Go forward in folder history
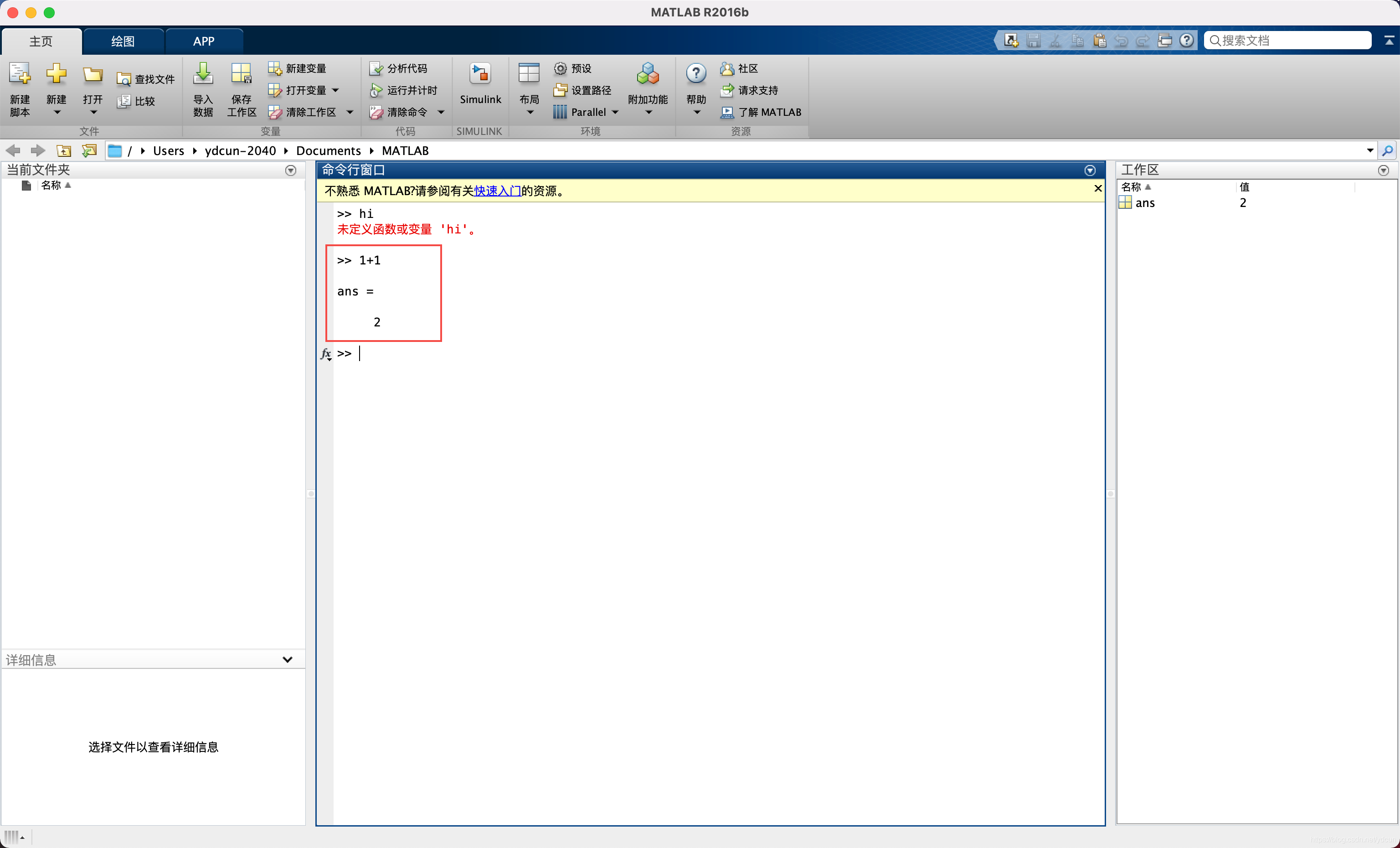The image size is (1400, 848). click(38, 150)
